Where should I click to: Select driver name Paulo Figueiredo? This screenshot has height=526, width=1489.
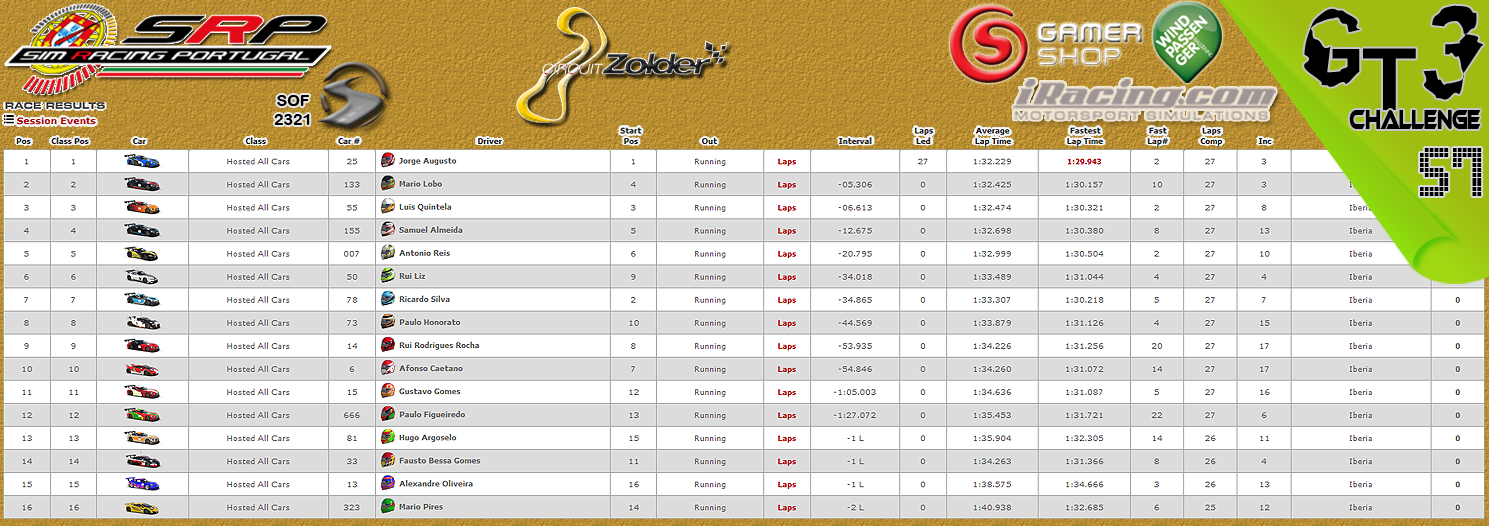tap(432, 415)
